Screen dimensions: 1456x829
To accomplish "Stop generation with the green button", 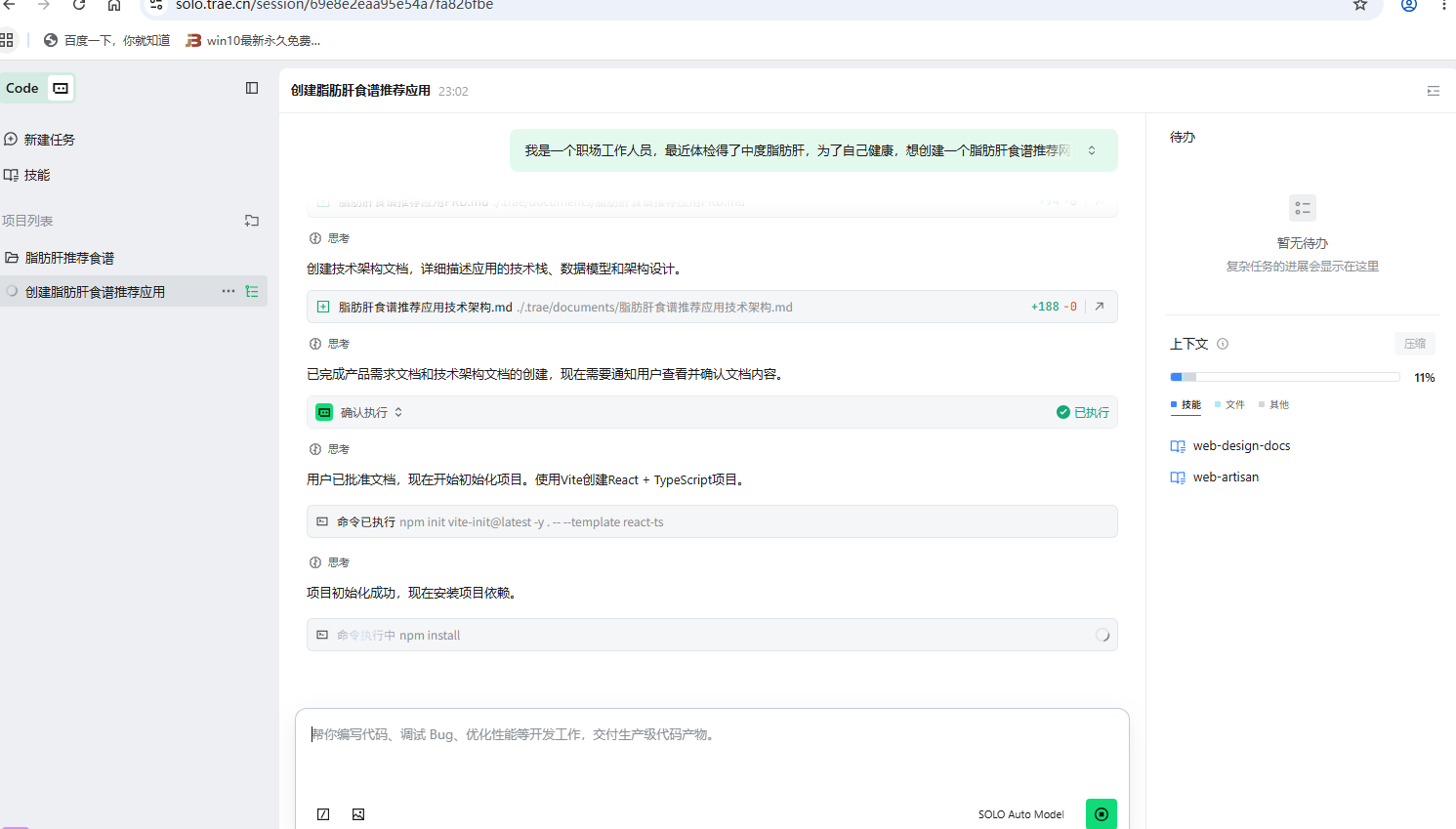I will (x=1101, y=813).
